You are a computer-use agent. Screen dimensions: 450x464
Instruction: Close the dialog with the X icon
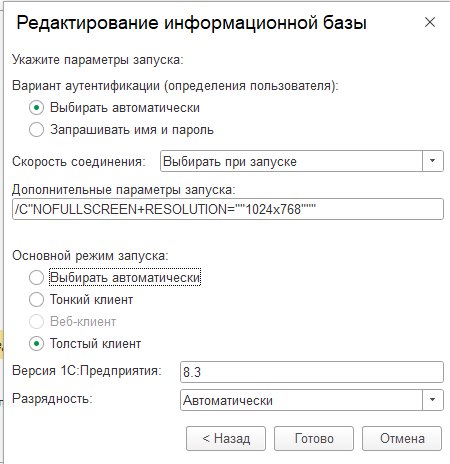[x=430, y=22]
